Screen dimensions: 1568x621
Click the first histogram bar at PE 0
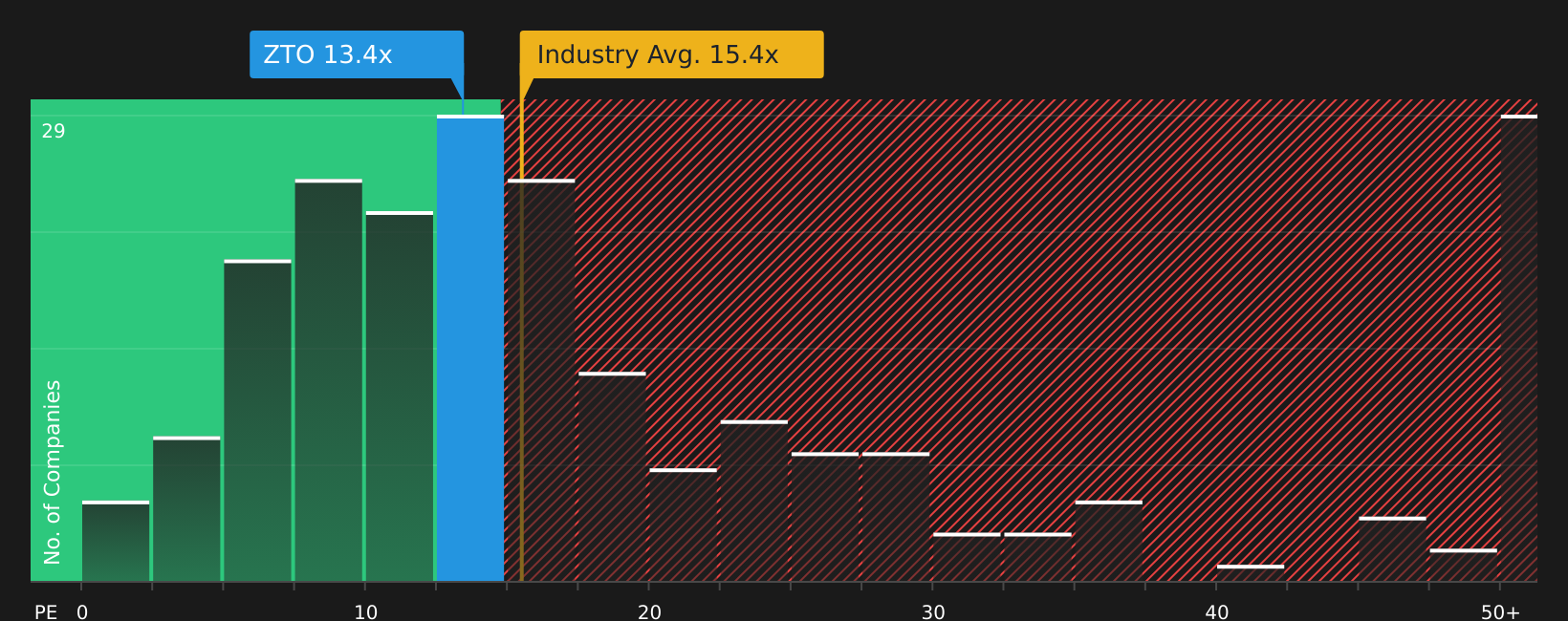(116, 541)
